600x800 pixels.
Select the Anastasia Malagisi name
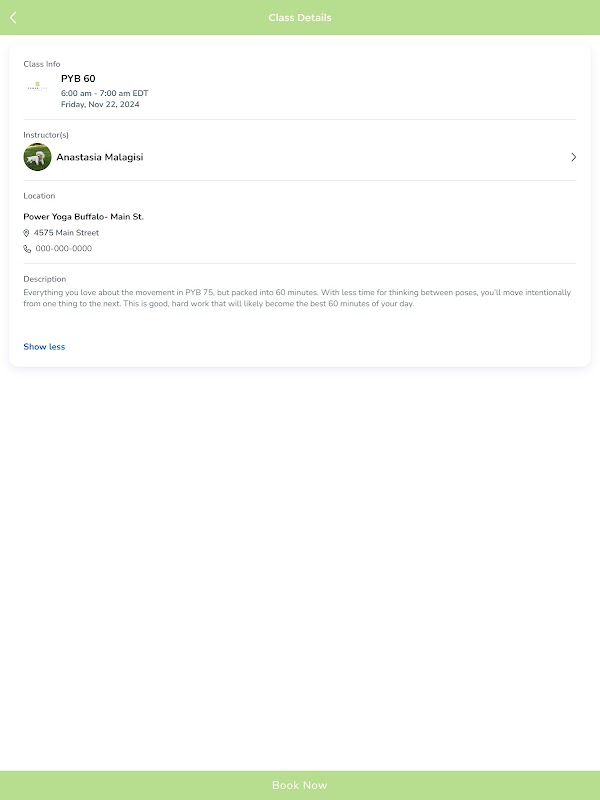99,157
